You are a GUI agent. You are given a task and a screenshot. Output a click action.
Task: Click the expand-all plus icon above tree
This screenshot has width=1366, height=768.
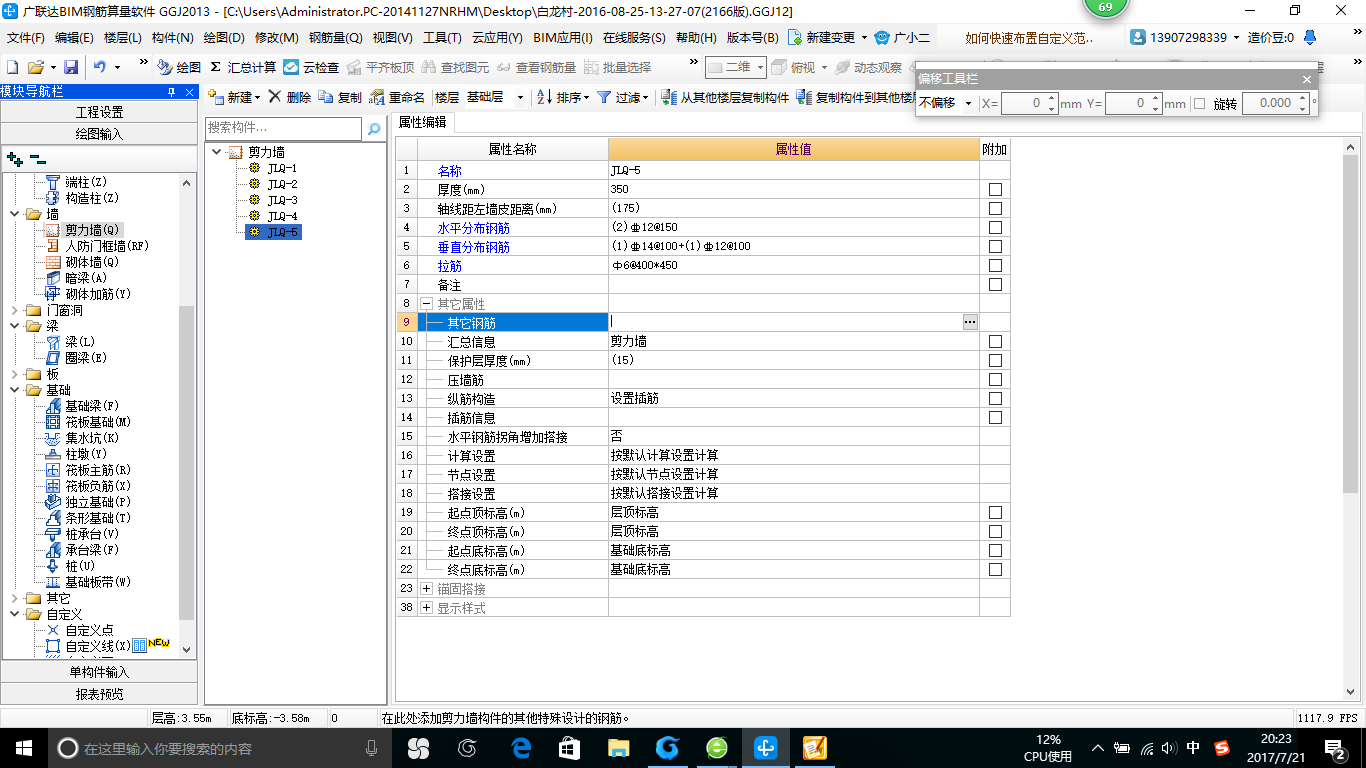pos(14,158)
